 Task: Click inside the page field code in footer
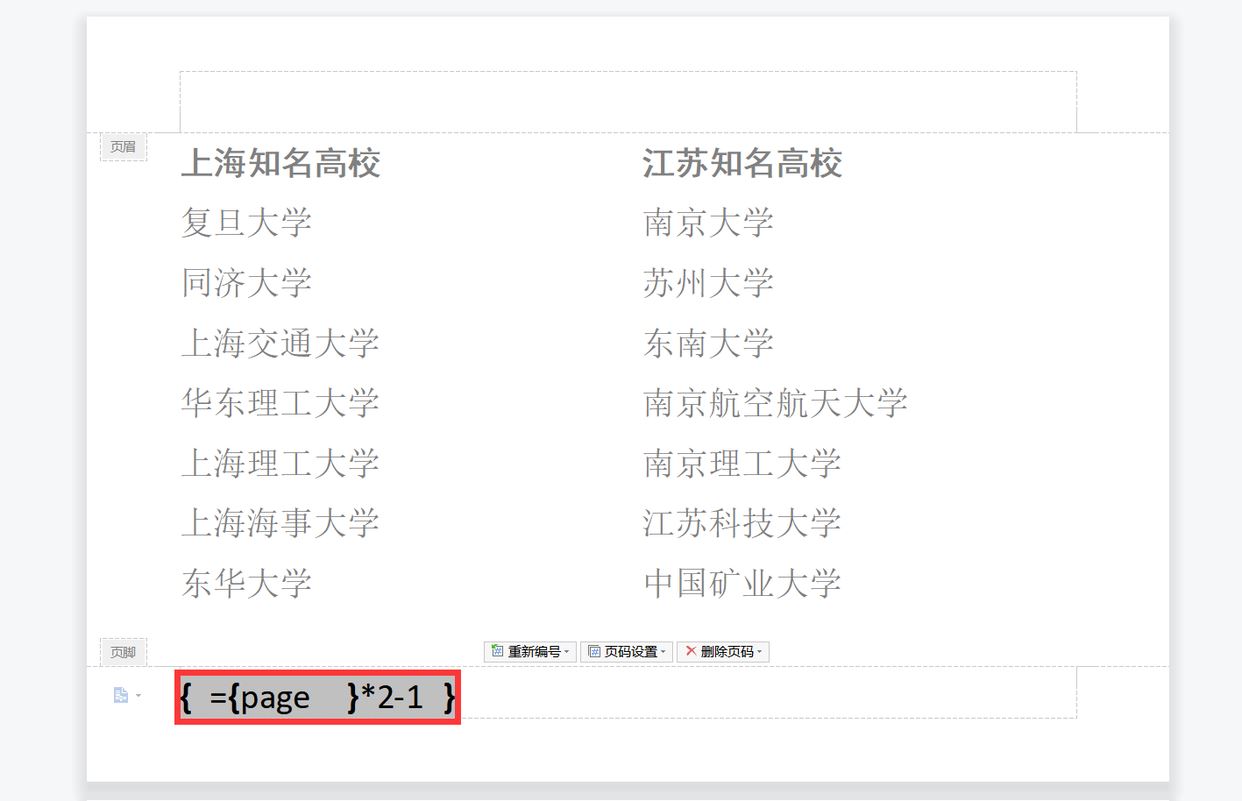click(318, 697)
